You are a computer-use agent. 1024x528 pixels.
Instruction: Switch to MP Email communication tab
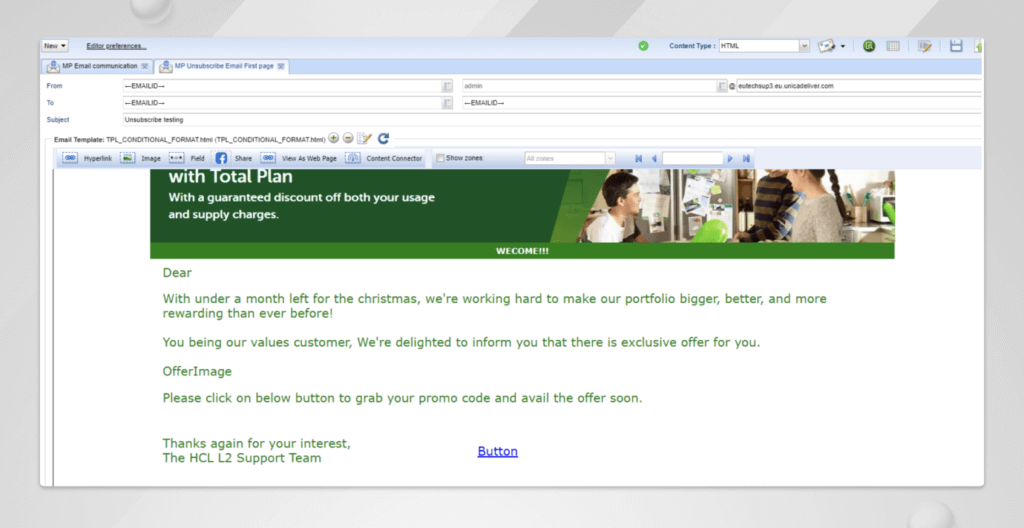(98, 66)
